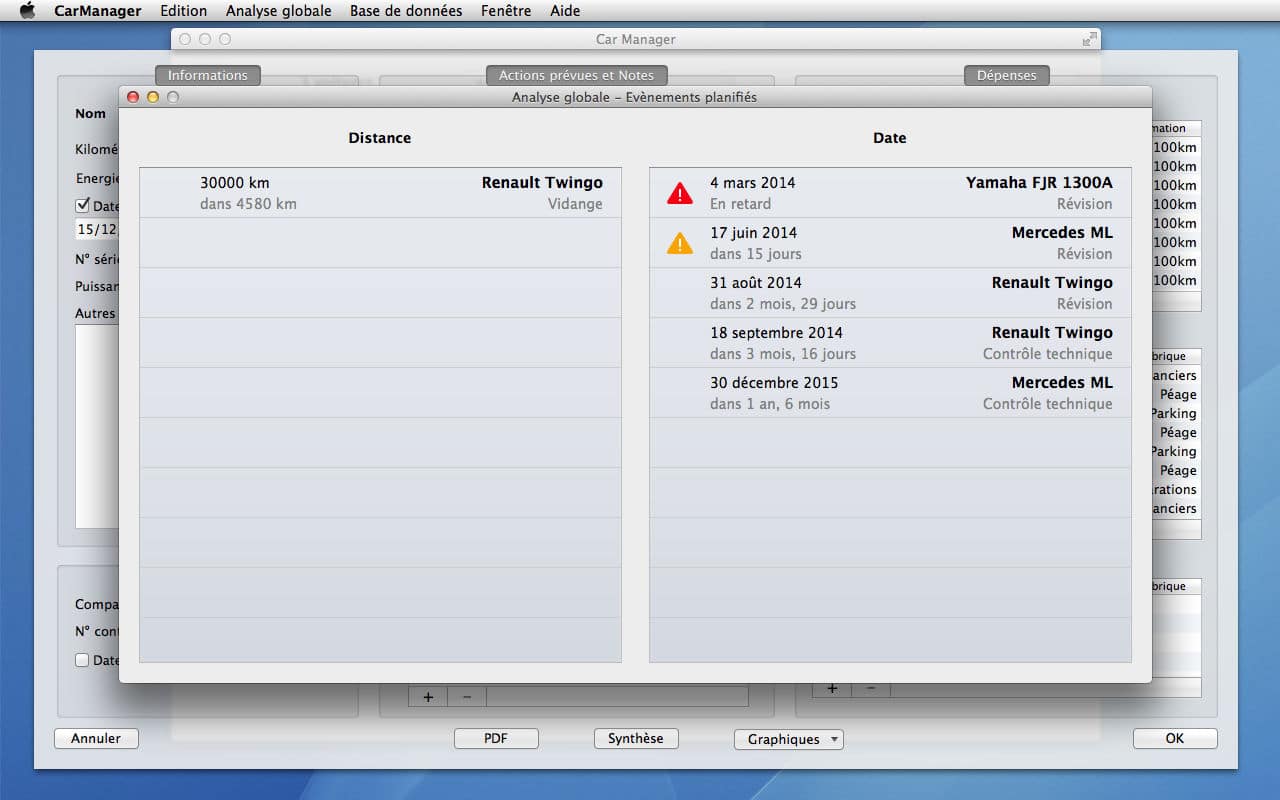Open the Synthèse report button

[x=636, y=739]
